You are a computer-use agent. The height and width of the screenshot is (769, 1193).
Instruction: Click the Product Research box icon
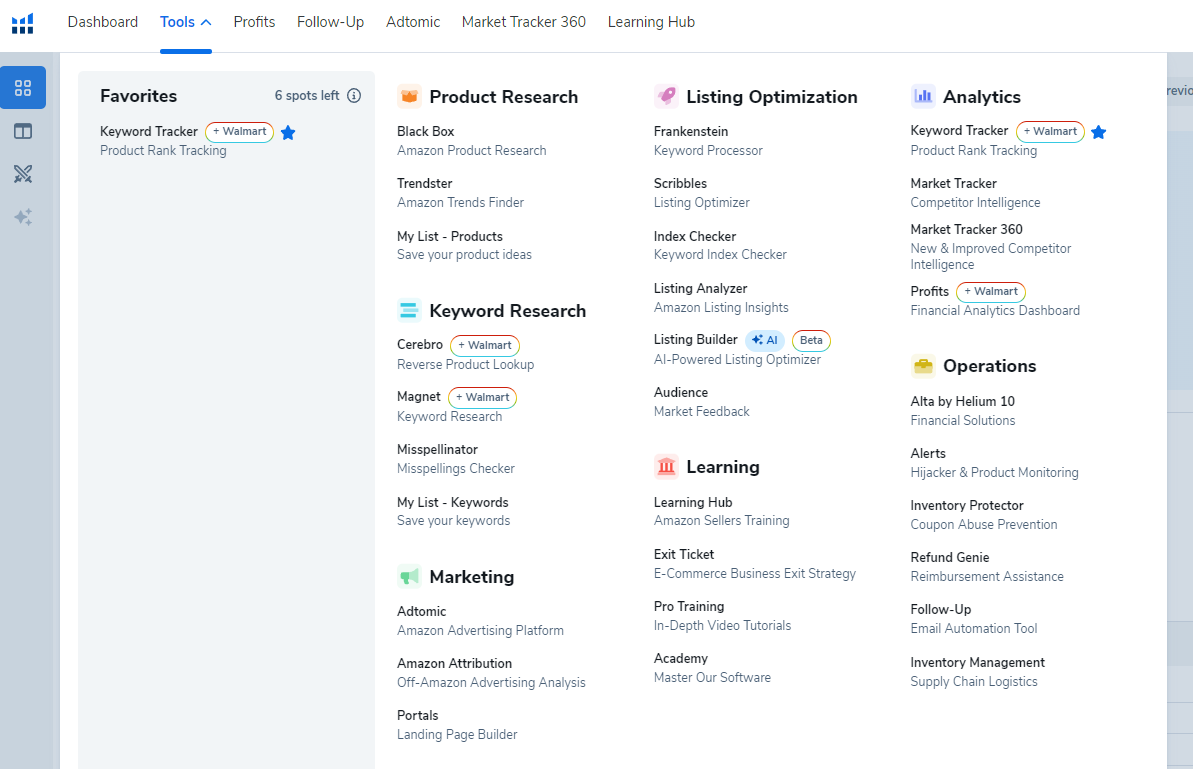pos(409,97)
